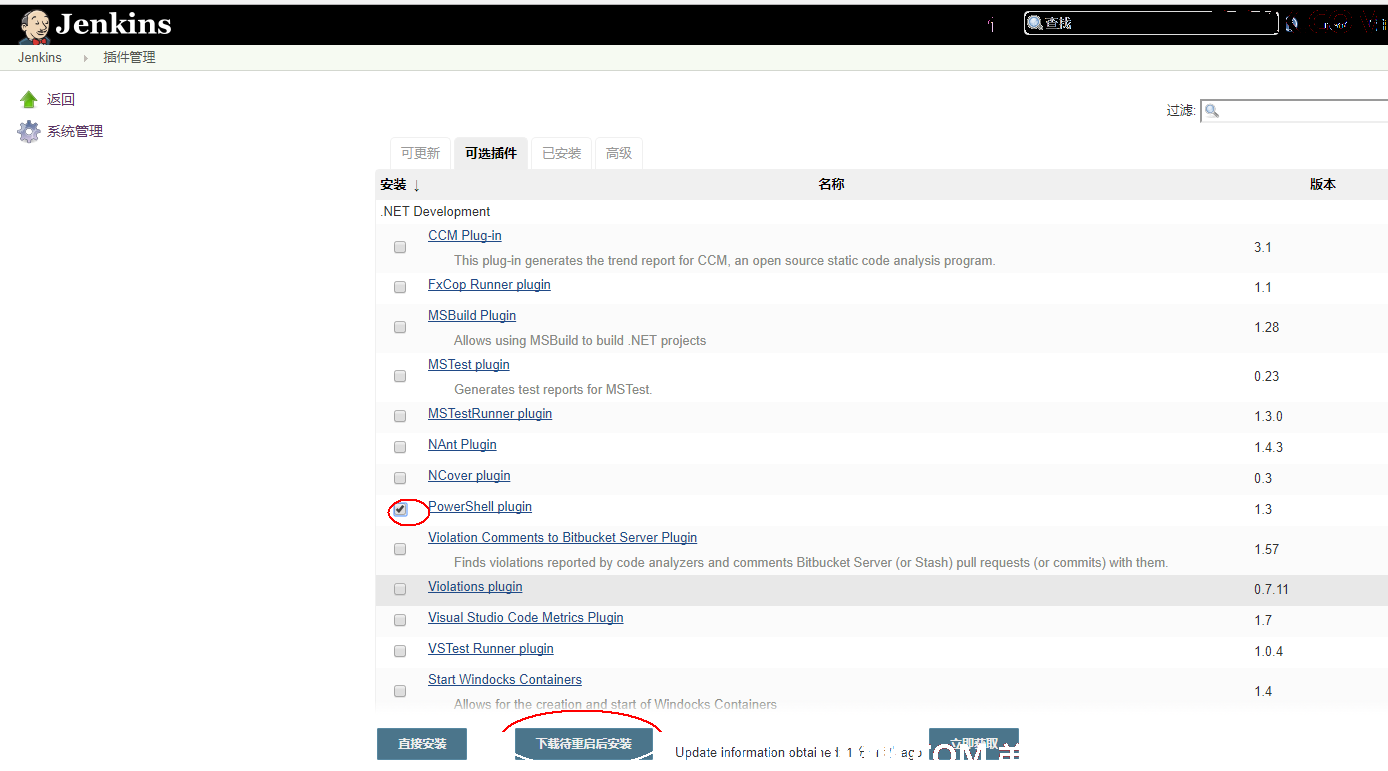Click the 下载待重启后安装 button

[x=584, y=744]
